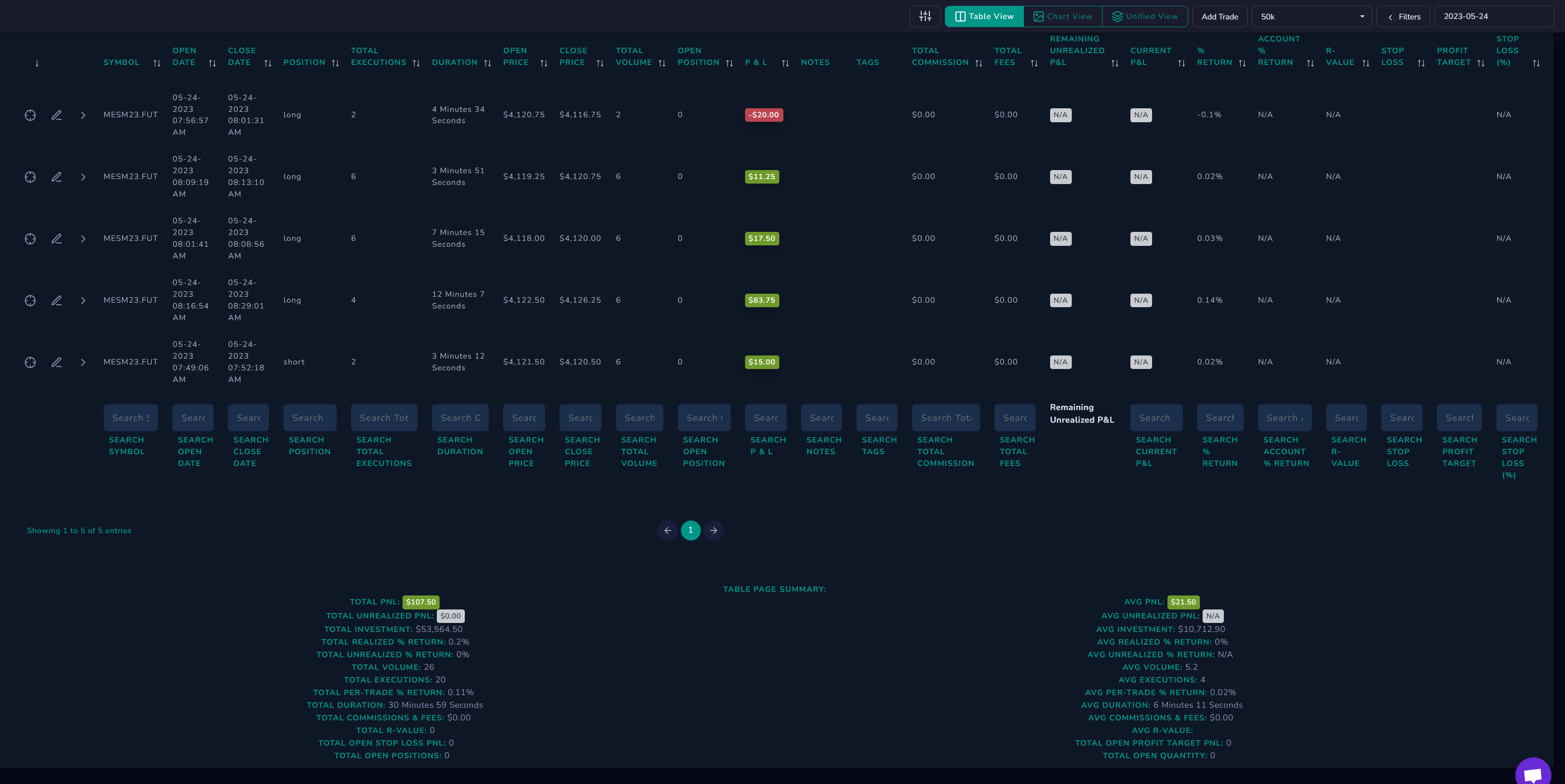Expand the $11.25 trade row details

(x=83, y=177)
